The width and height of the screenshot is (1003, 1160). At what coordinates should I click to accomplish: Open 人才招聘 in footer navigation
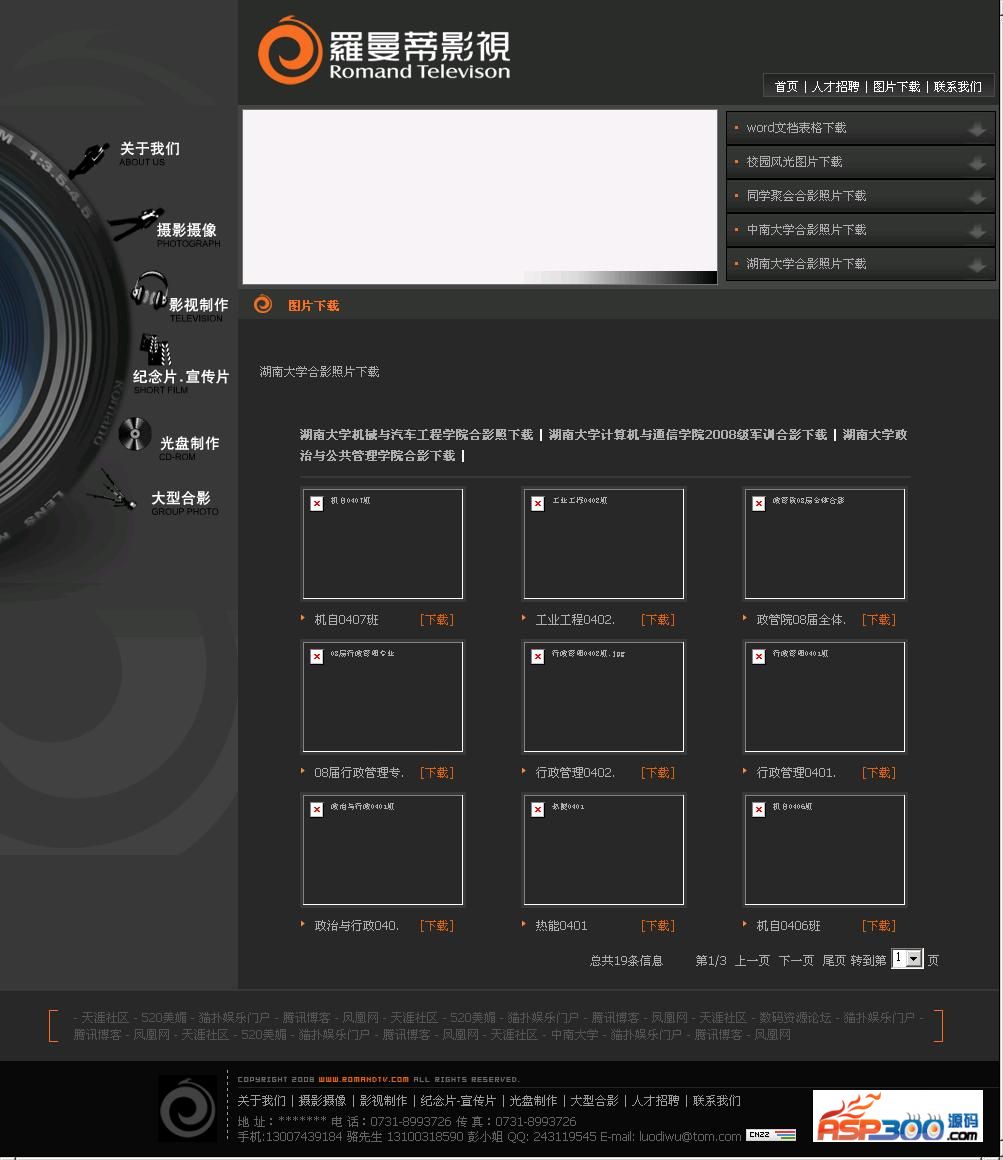tap(655, 1101)
